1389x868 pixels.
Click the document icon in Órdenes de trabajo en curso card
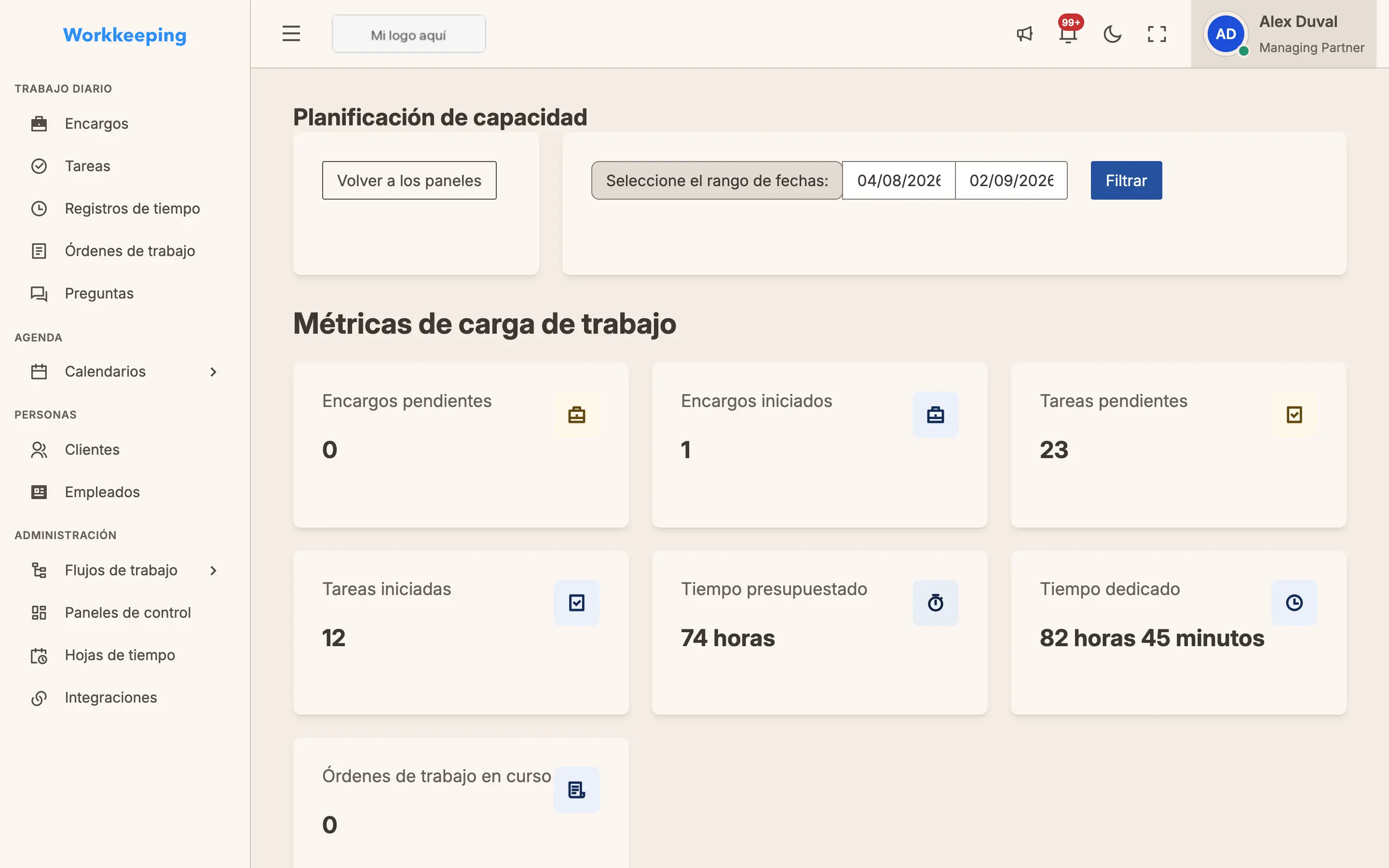(x=576, y=790)
